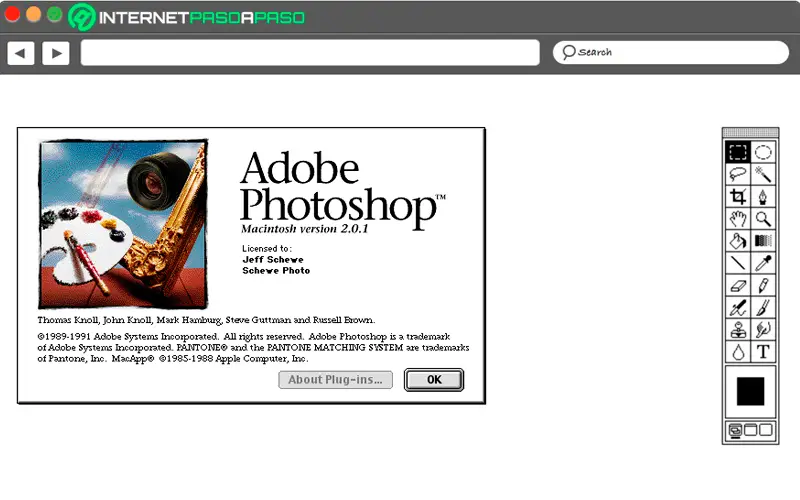Switch to the first screen mode icon
This screenshot has height=500, width=800.
click(x=735, y=430)
